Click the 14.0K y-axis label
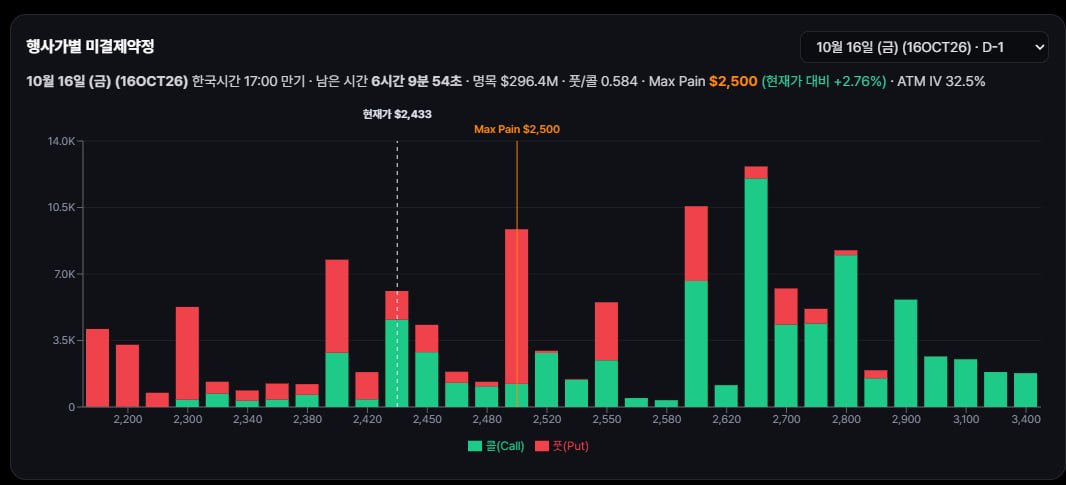 click(61, 141)
